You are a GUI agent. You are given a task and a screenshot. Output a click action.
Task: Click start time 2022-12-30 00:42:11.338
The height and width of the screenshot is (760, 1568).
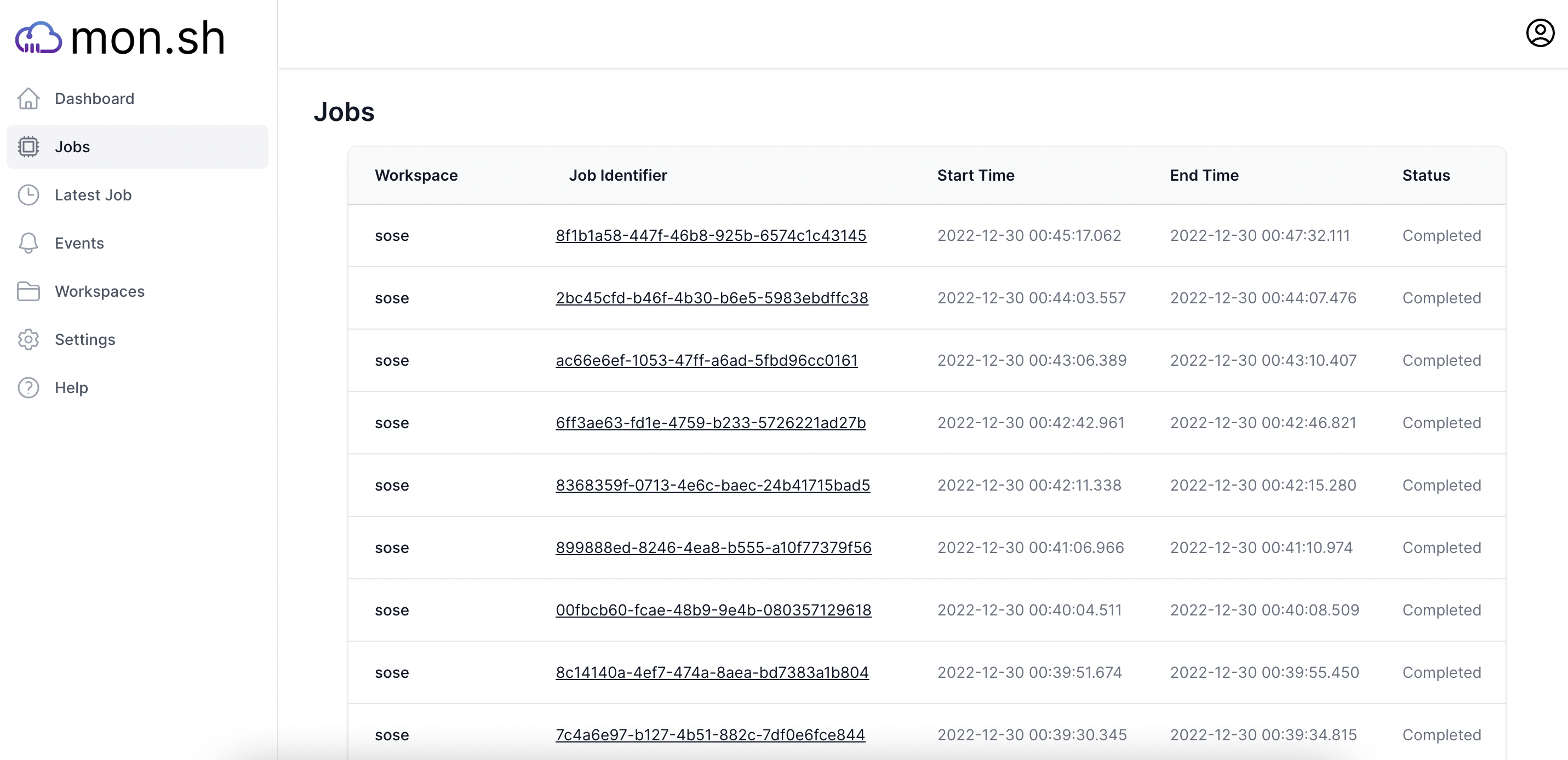1029,485
